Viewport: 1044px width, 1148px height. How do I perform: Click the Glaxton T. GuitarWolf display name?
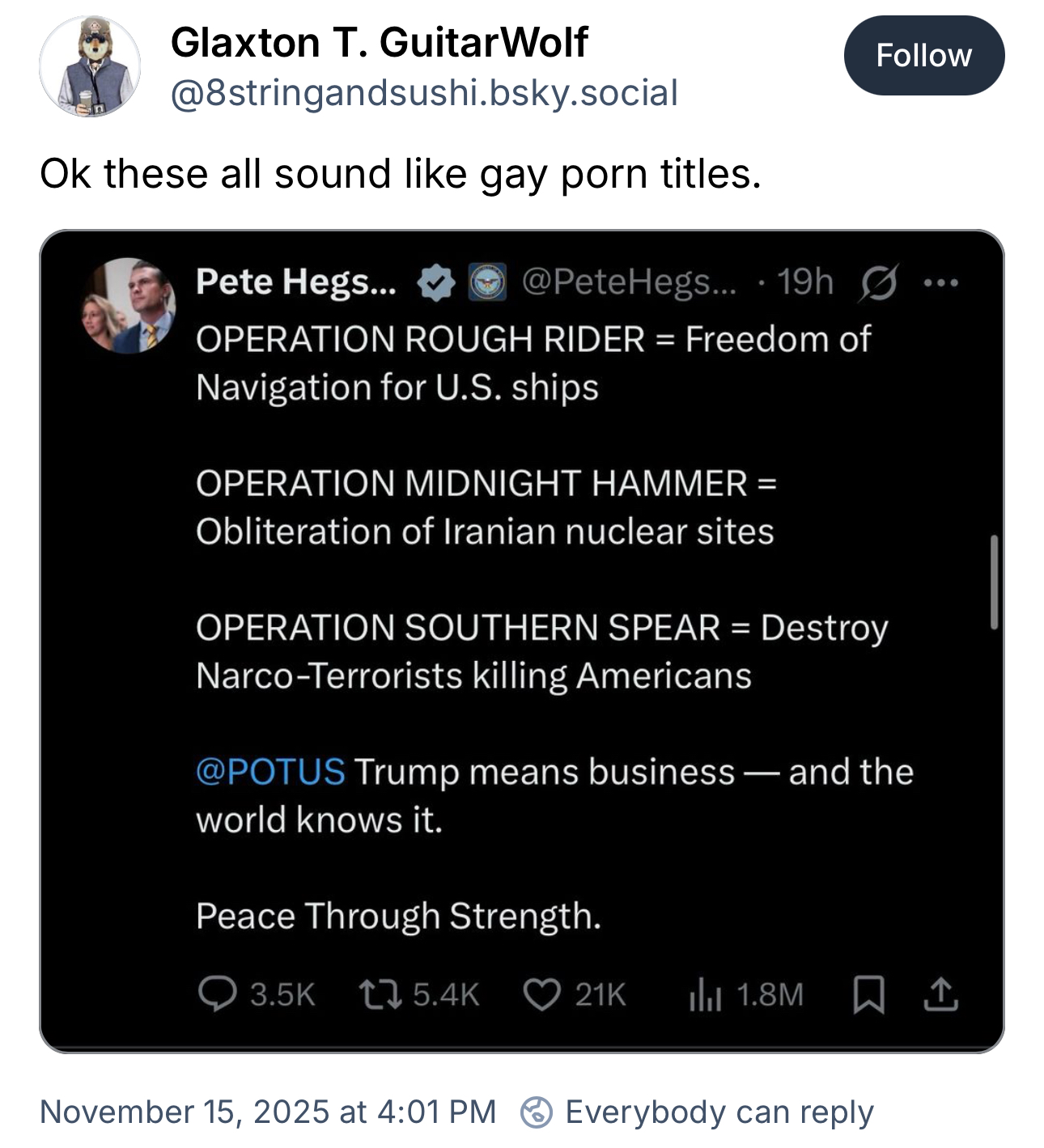pos(379,42)
